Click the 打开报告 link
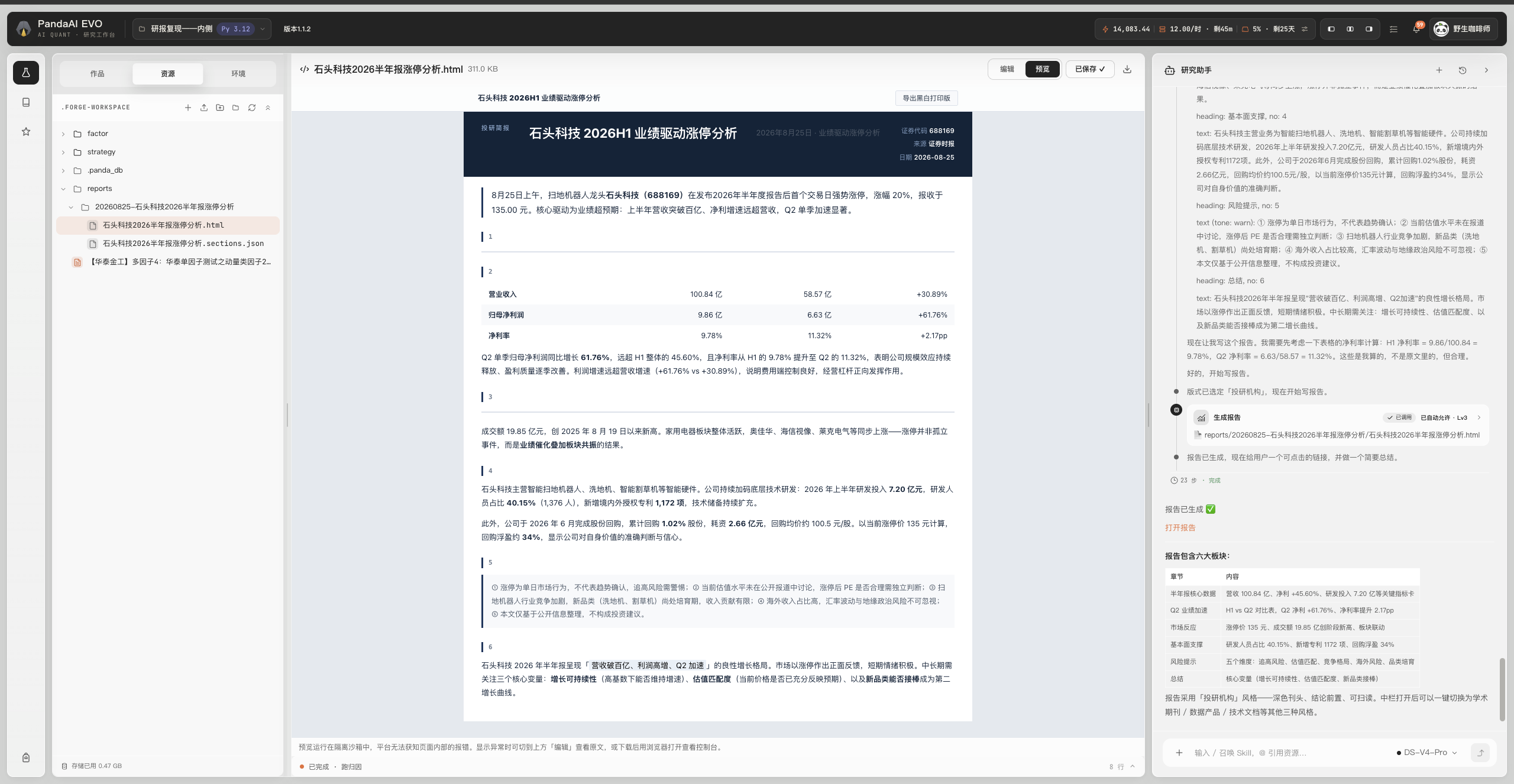The height and width of the screenshot is (784, 1514). pos(1180,527)
